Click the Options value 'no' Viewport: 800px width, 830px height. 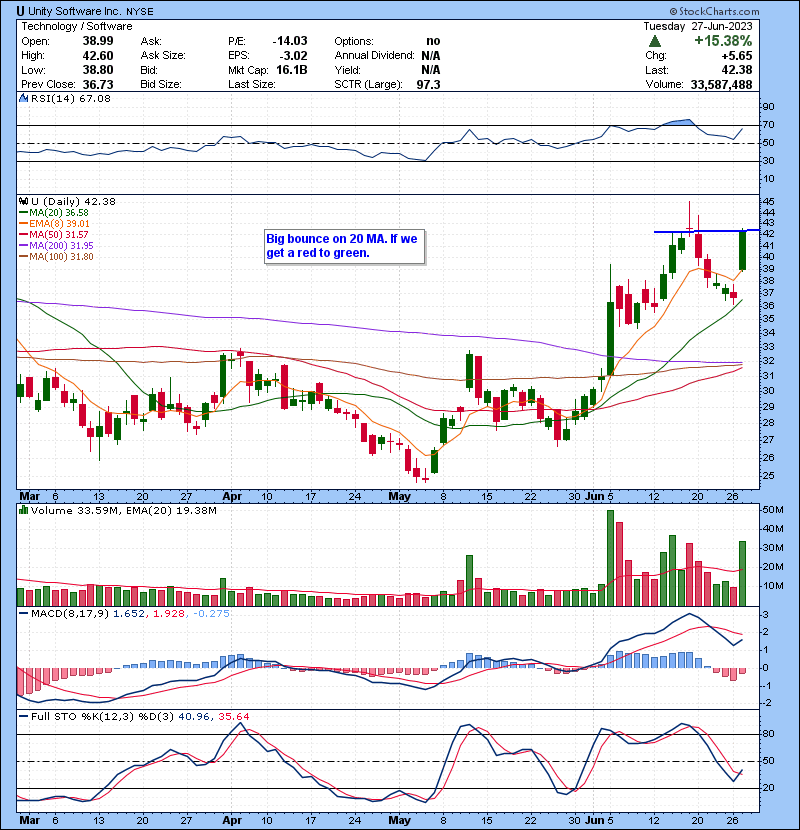click(x=433, y=41)
